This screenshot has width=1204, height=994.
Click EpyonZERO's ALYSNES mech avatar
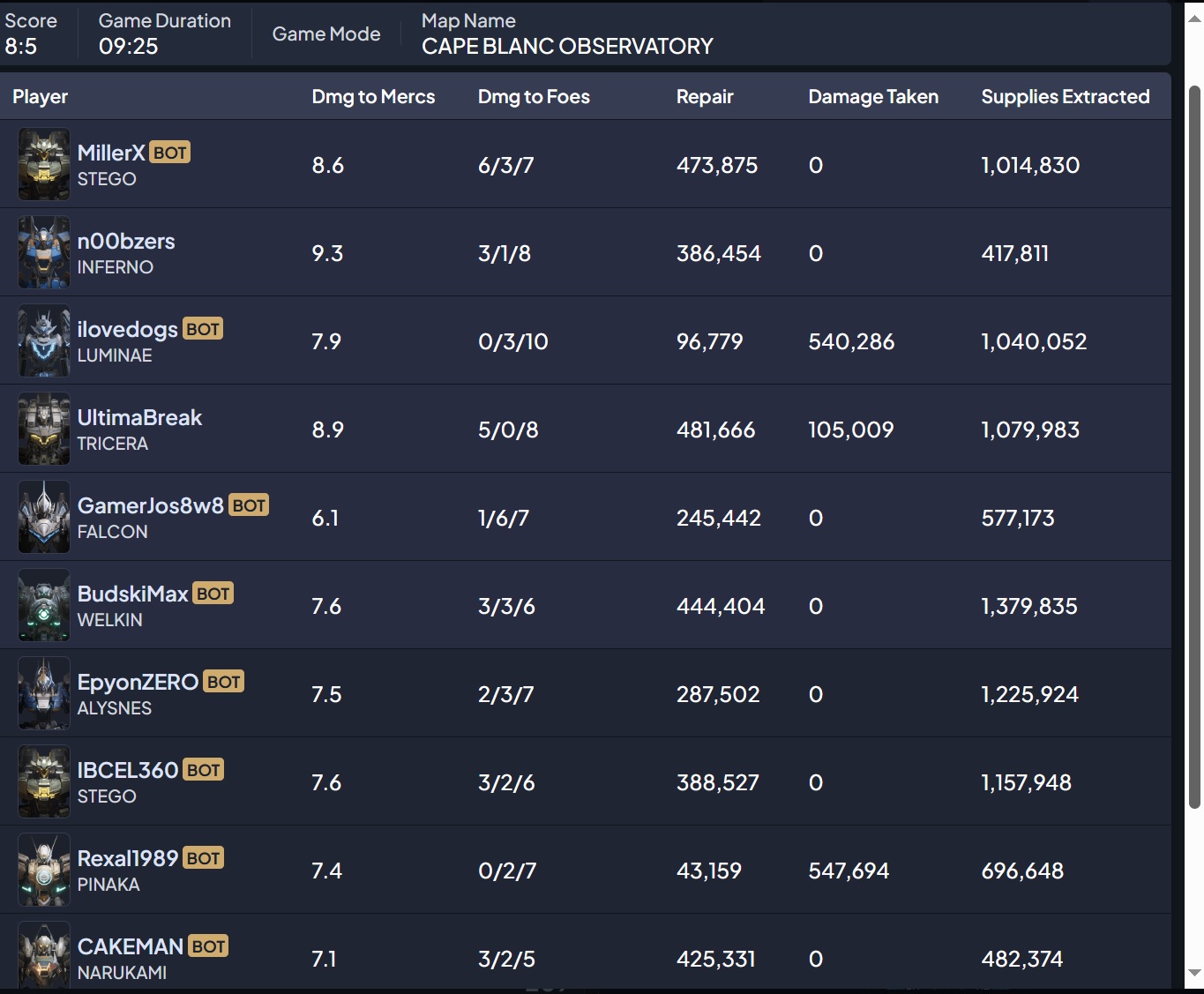pos(44,693)
